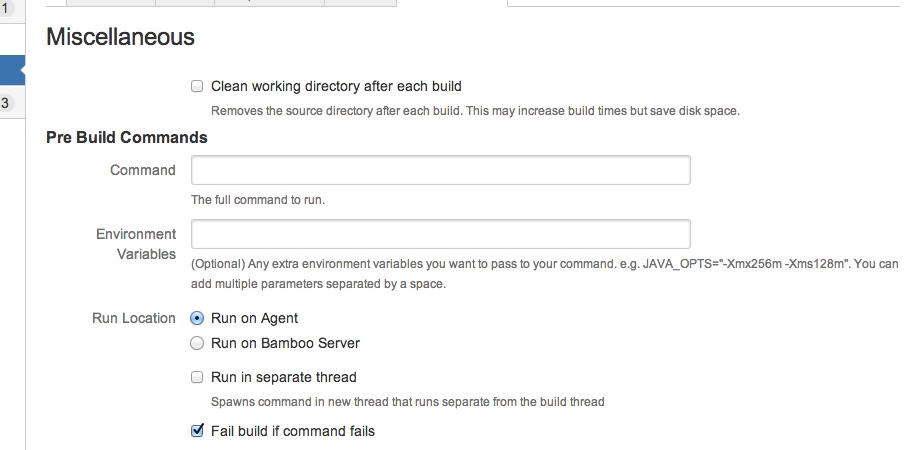The width and height of the screenshot is (920, 450).
Task: Click into the Environment Variables input box
Action: click(440, 234)
